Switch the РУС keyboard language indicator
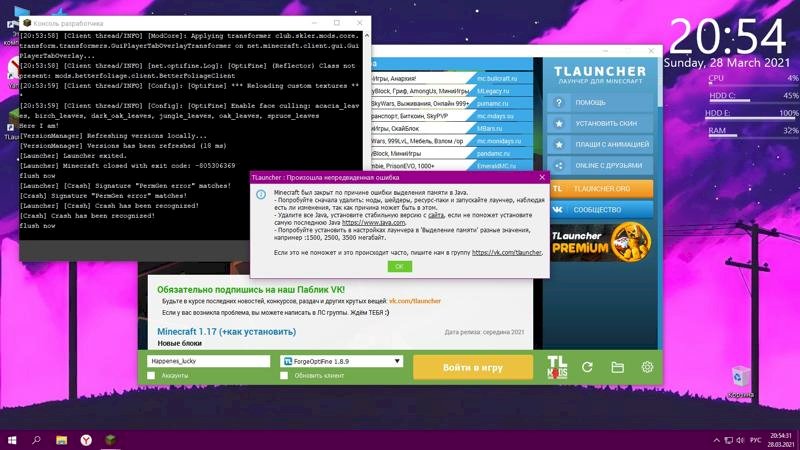The height and width of the screenshot is (450, 800). coord(756,439)
